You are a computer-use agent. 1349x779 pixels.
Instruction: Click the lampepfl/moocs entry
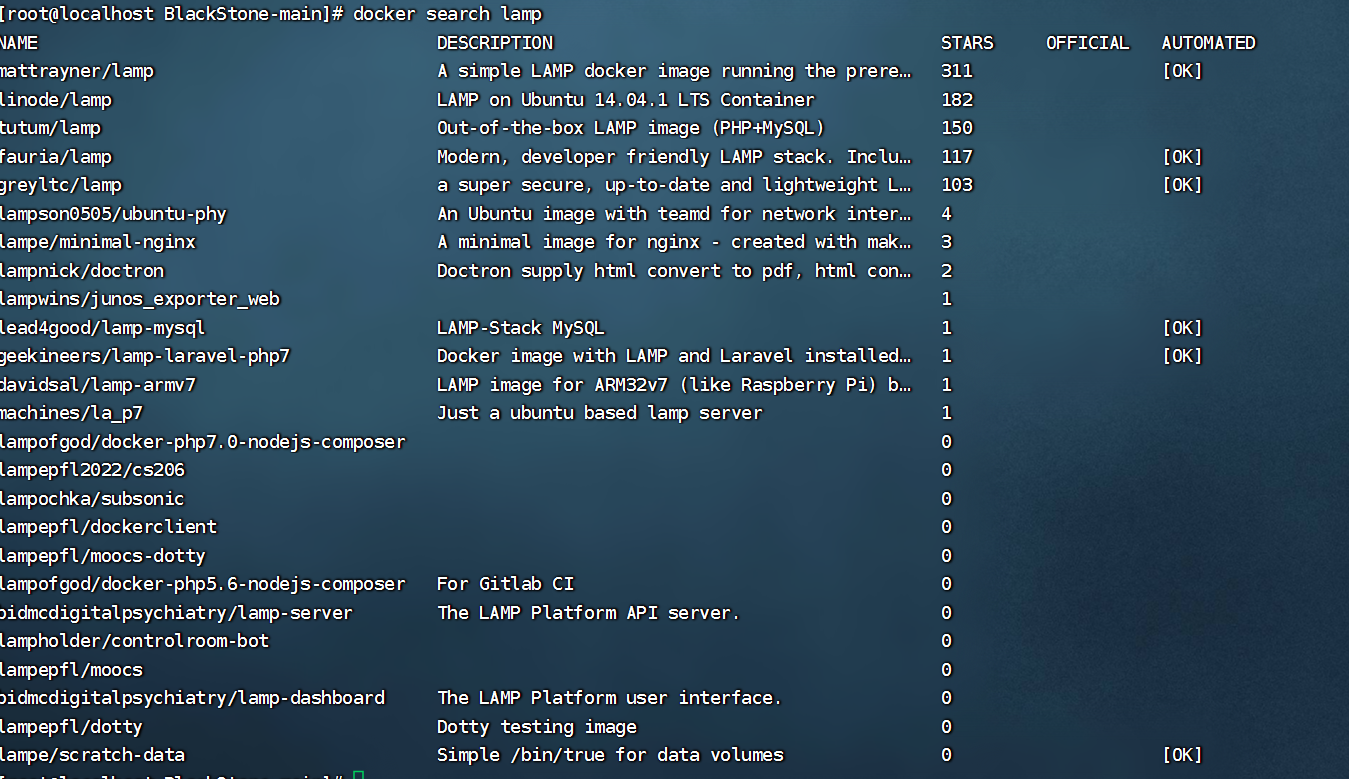(x=72, y=670)
